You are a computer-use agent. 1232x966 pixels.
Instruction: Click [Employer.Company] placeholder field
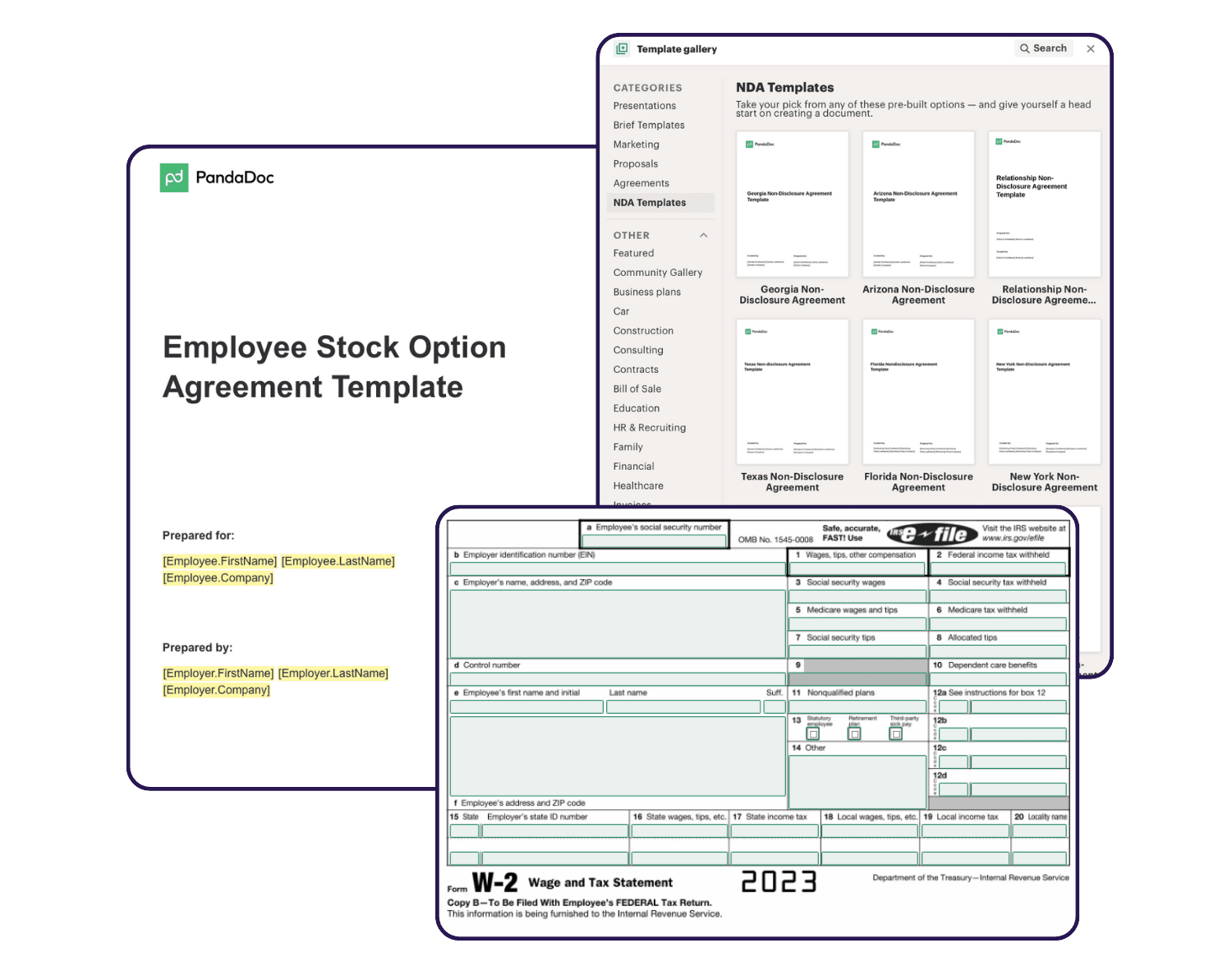217,690
